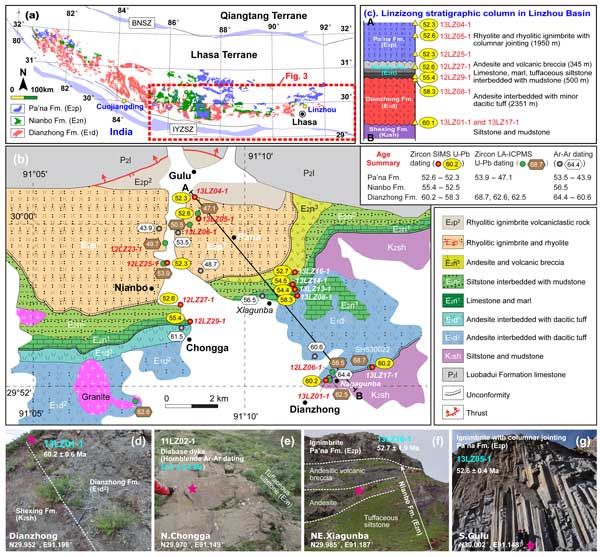Click the 'Age Summary' red heading
The image size is (600, 557).
point(383,159)
